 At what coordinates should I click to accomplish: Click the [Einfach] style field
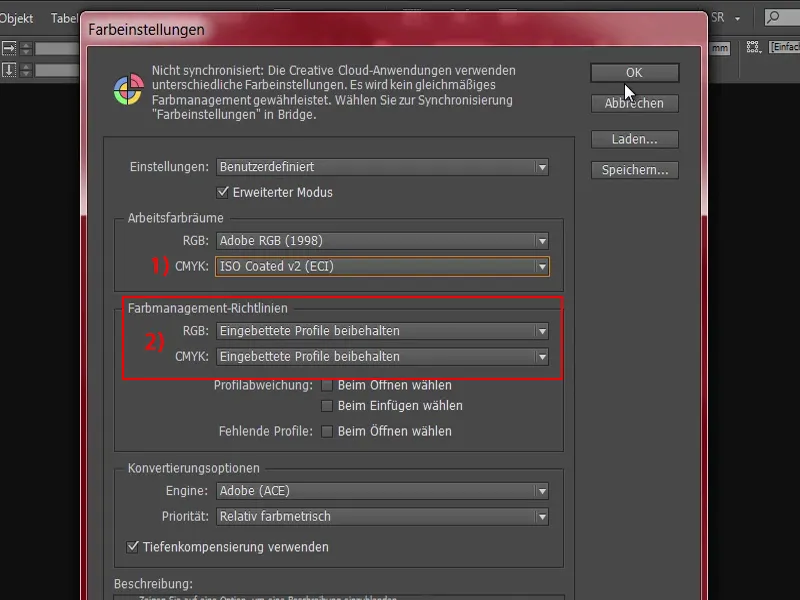coord(785,47)
